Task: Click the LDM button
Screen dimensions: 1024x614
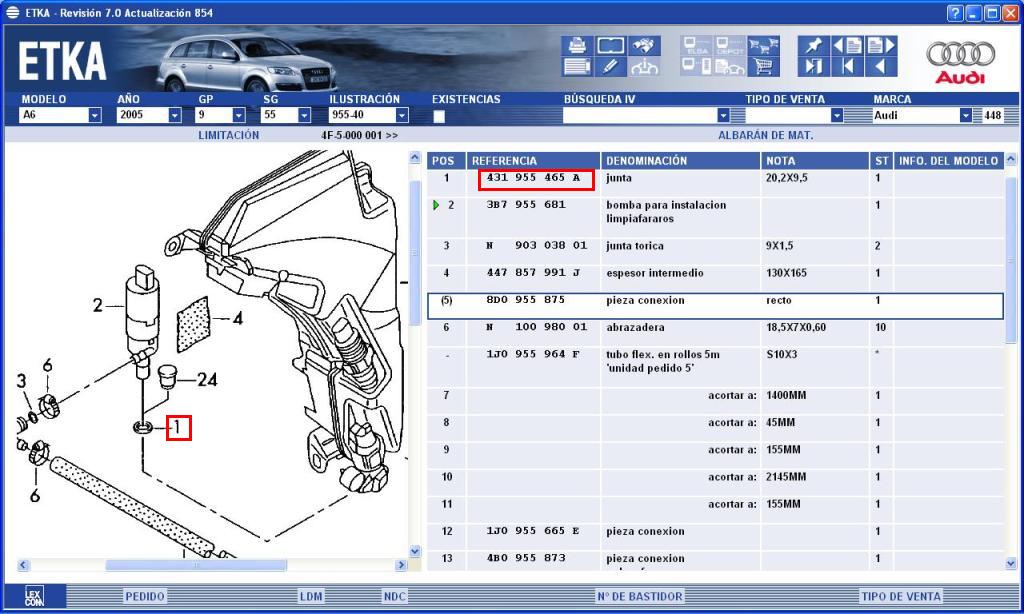Action: (x=312, y=596)
